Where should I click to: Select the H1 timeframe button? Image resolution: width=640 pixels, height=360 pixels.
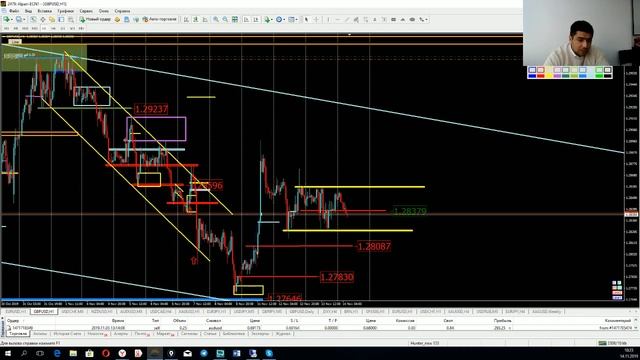pyautogui.click(x=44, y=29)
